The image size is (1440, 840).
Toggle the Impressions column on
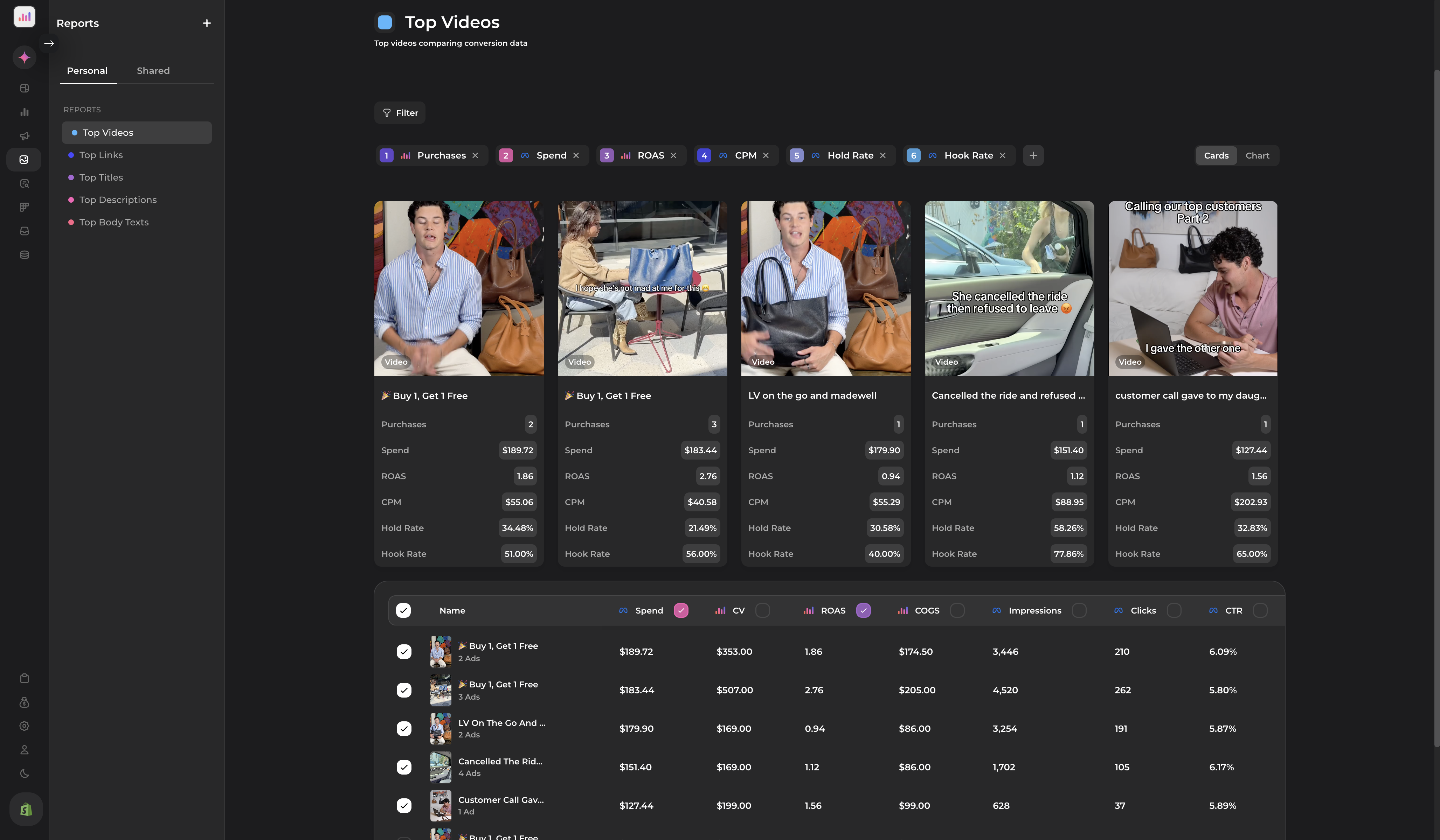click(x=1079, y=610)
